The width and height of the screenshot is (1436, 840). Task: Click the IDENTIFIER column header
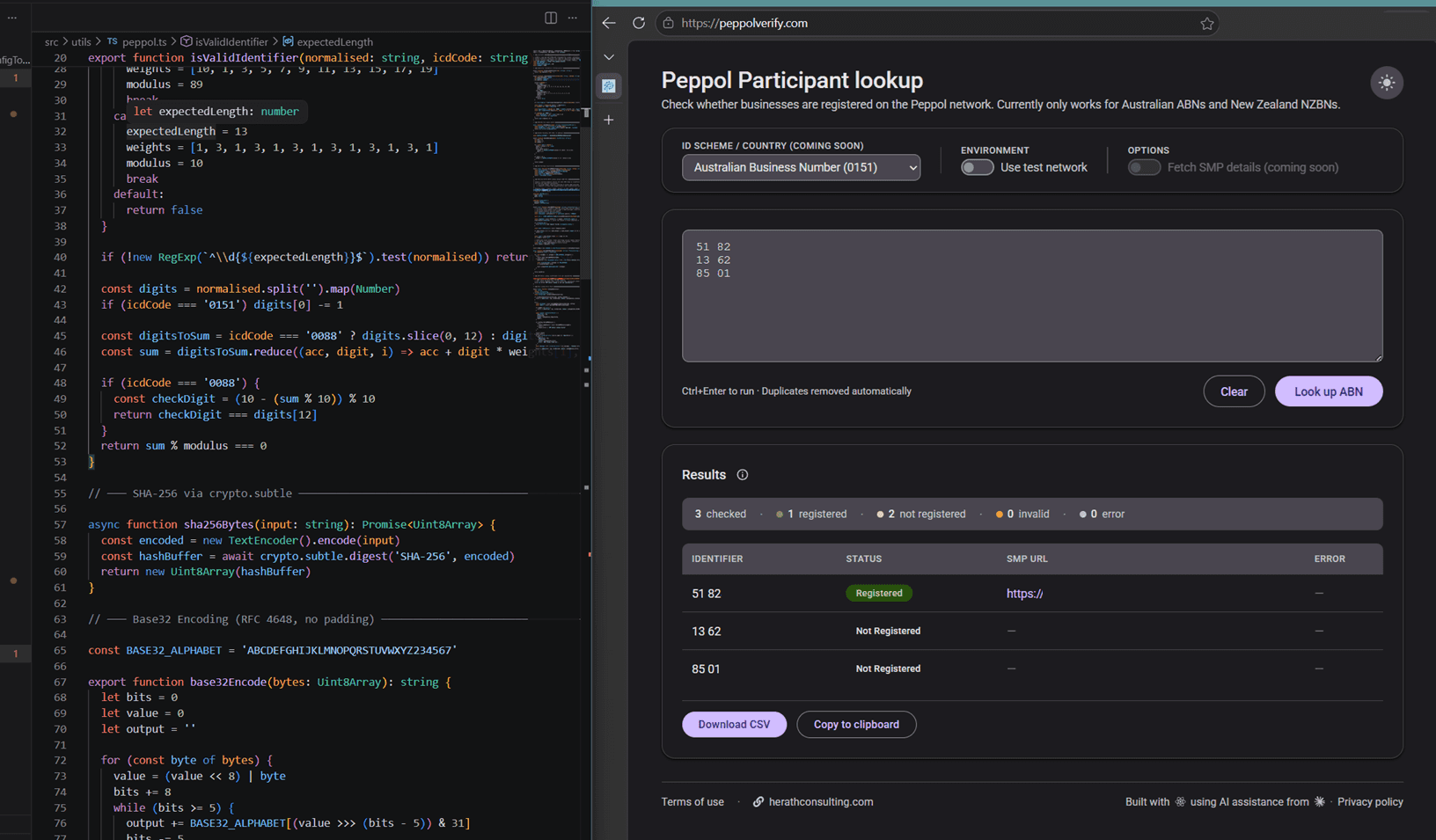[717, 559]
